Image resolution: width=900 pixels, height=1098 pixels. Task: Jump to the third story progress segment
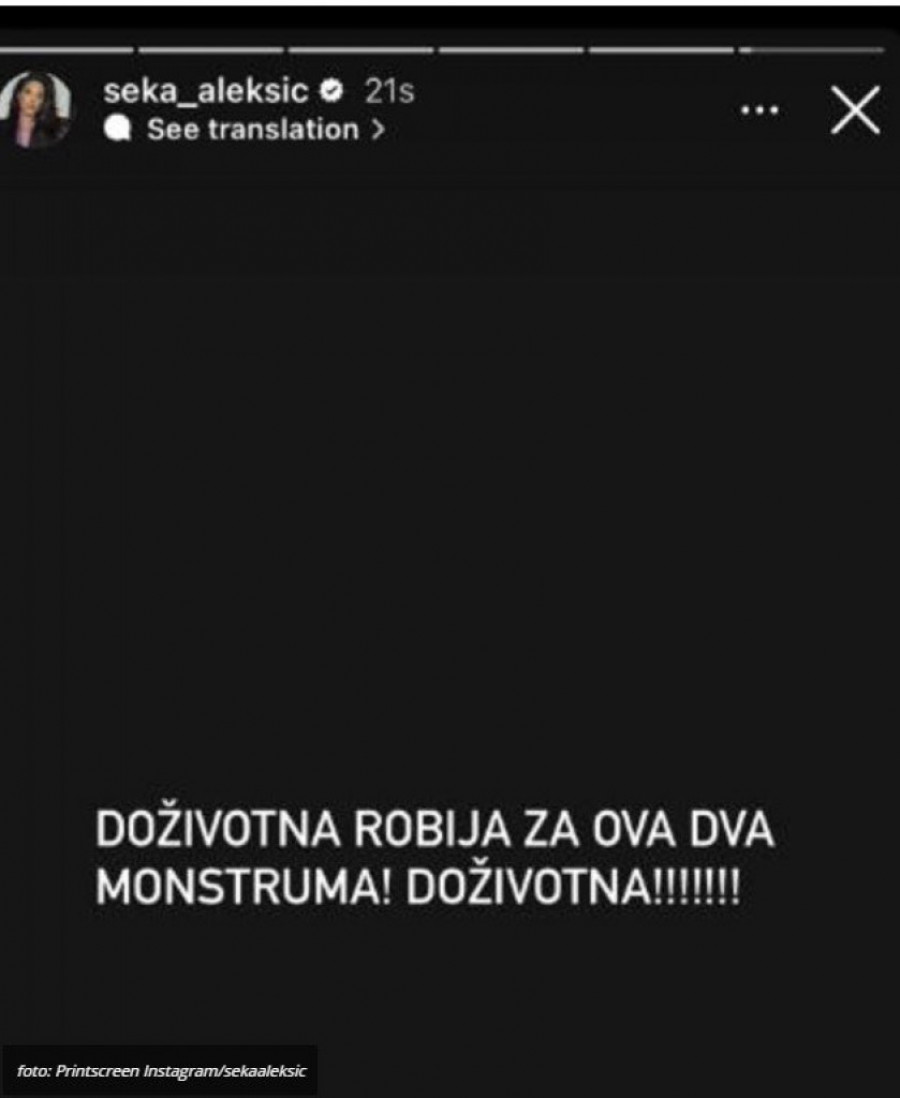(x=361, y=50)
